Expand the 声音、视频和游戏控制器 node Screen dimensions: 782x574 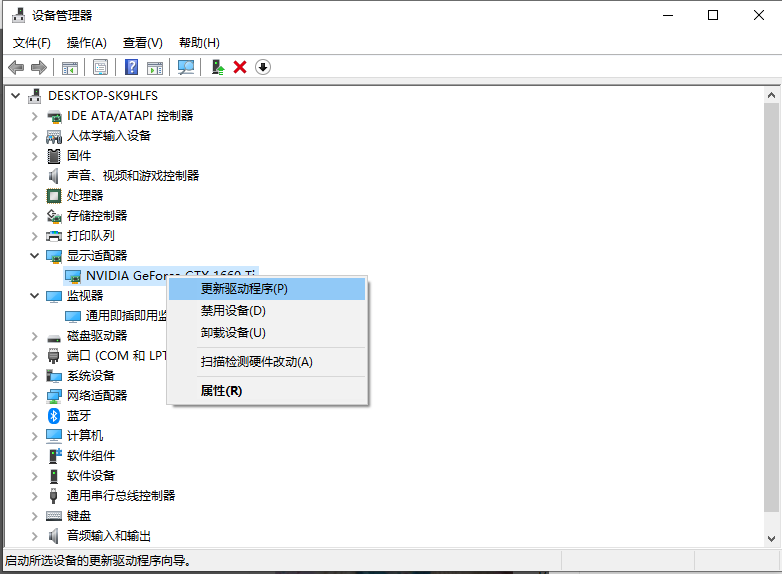34,176
